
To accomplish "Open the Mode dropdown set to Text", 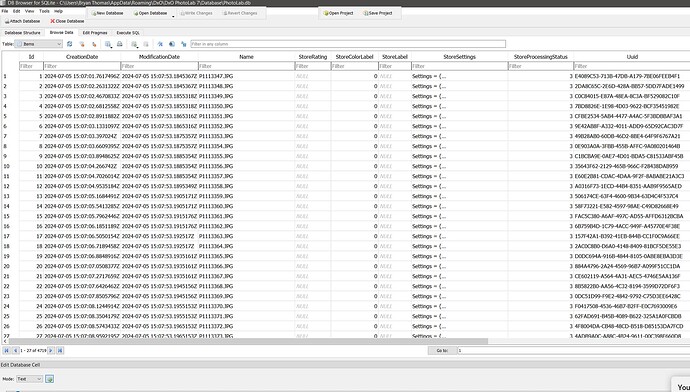I will [x=29, y=379].
